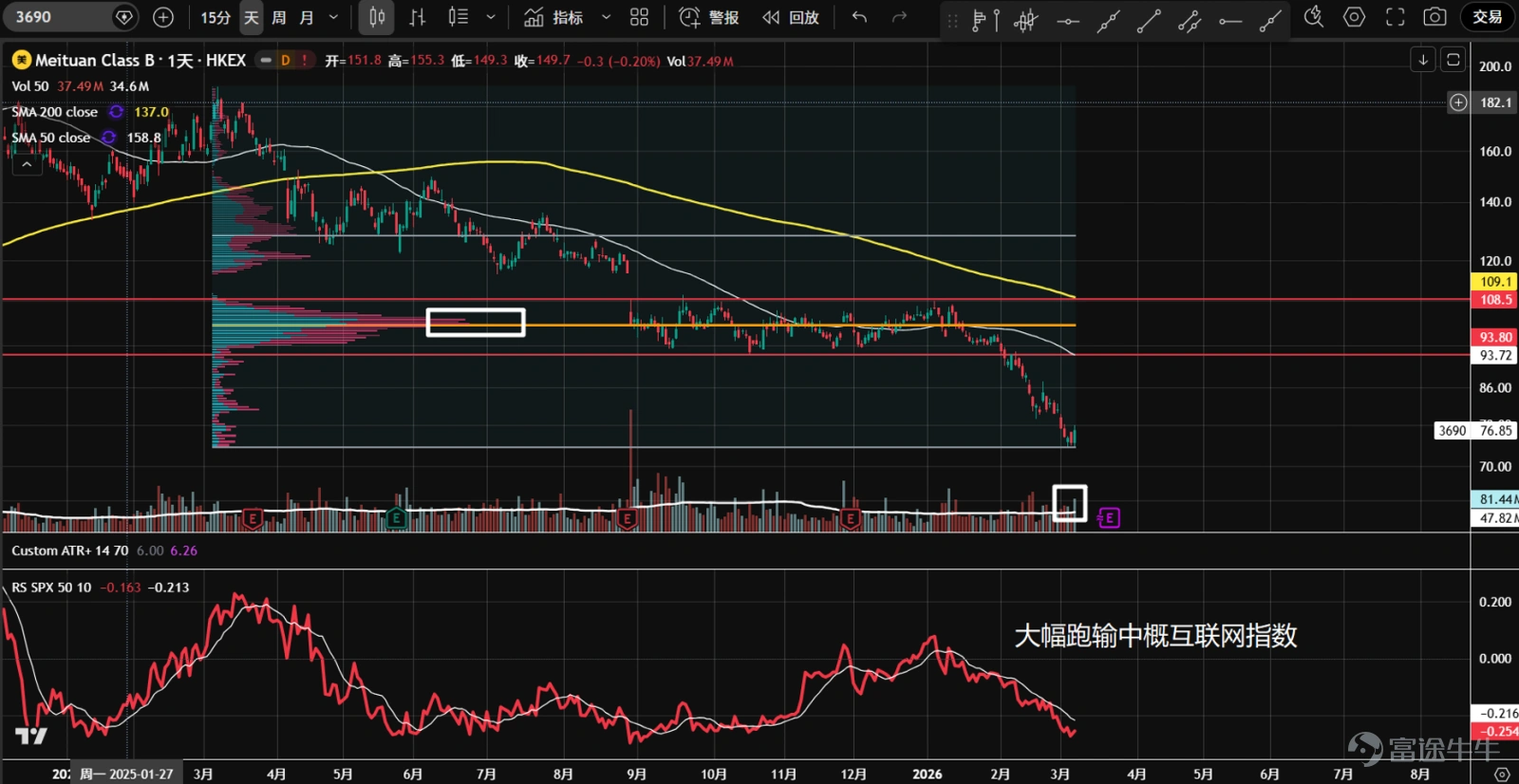Screen dimensions: 1519x784
Task: Select the SMA 200 close legend
Action: coord(55,112)
